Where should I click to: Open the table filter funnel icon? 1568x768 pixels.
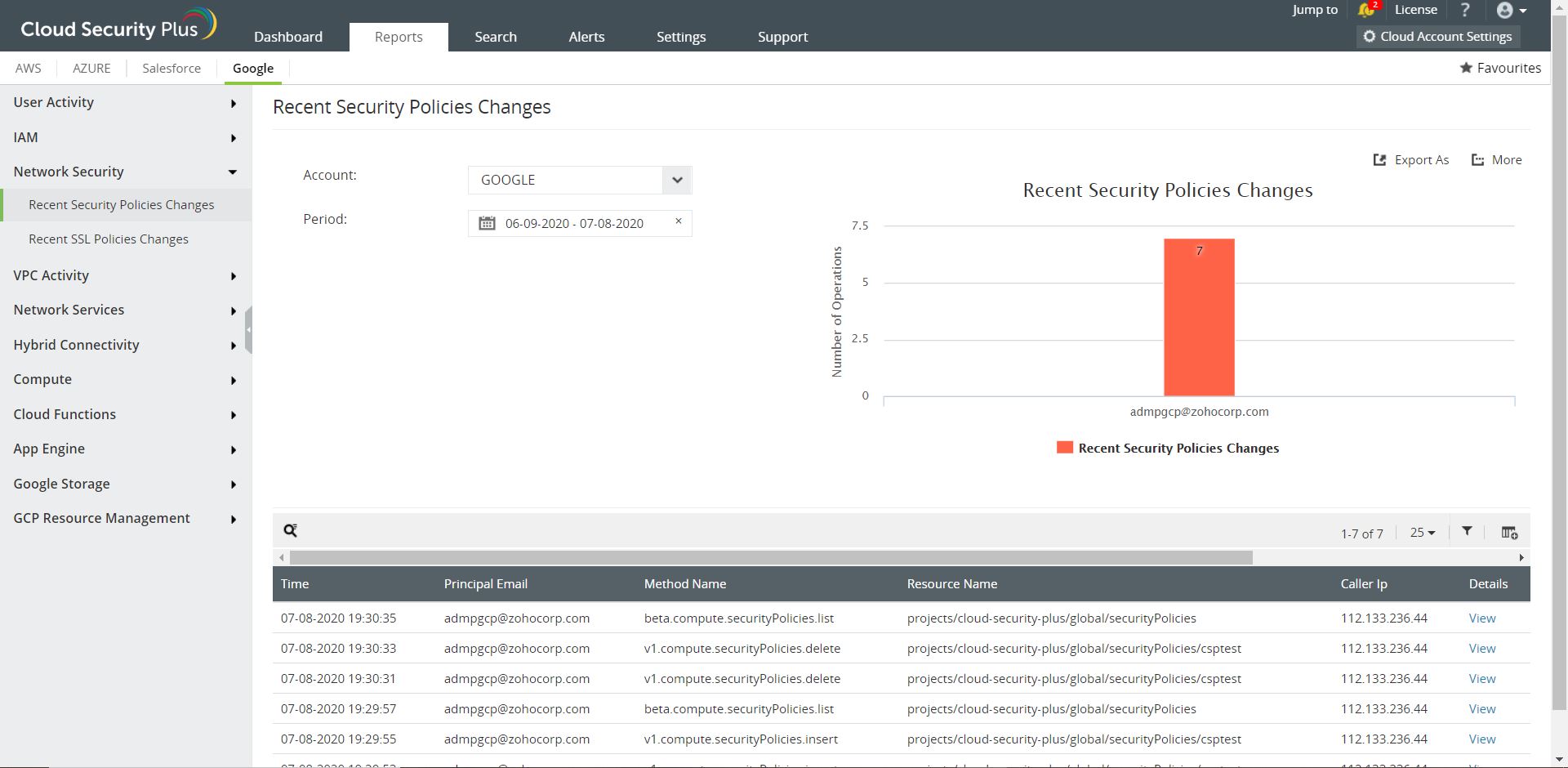1467,531
